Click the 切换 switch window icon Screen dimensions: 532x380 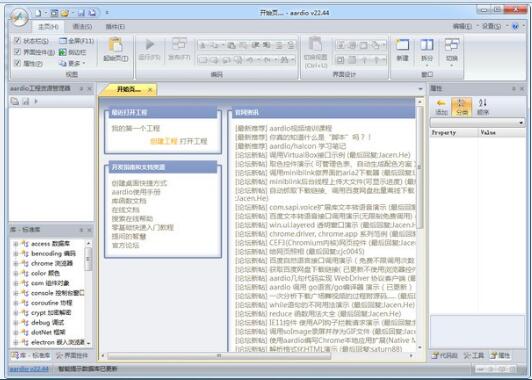pos(452,45)
